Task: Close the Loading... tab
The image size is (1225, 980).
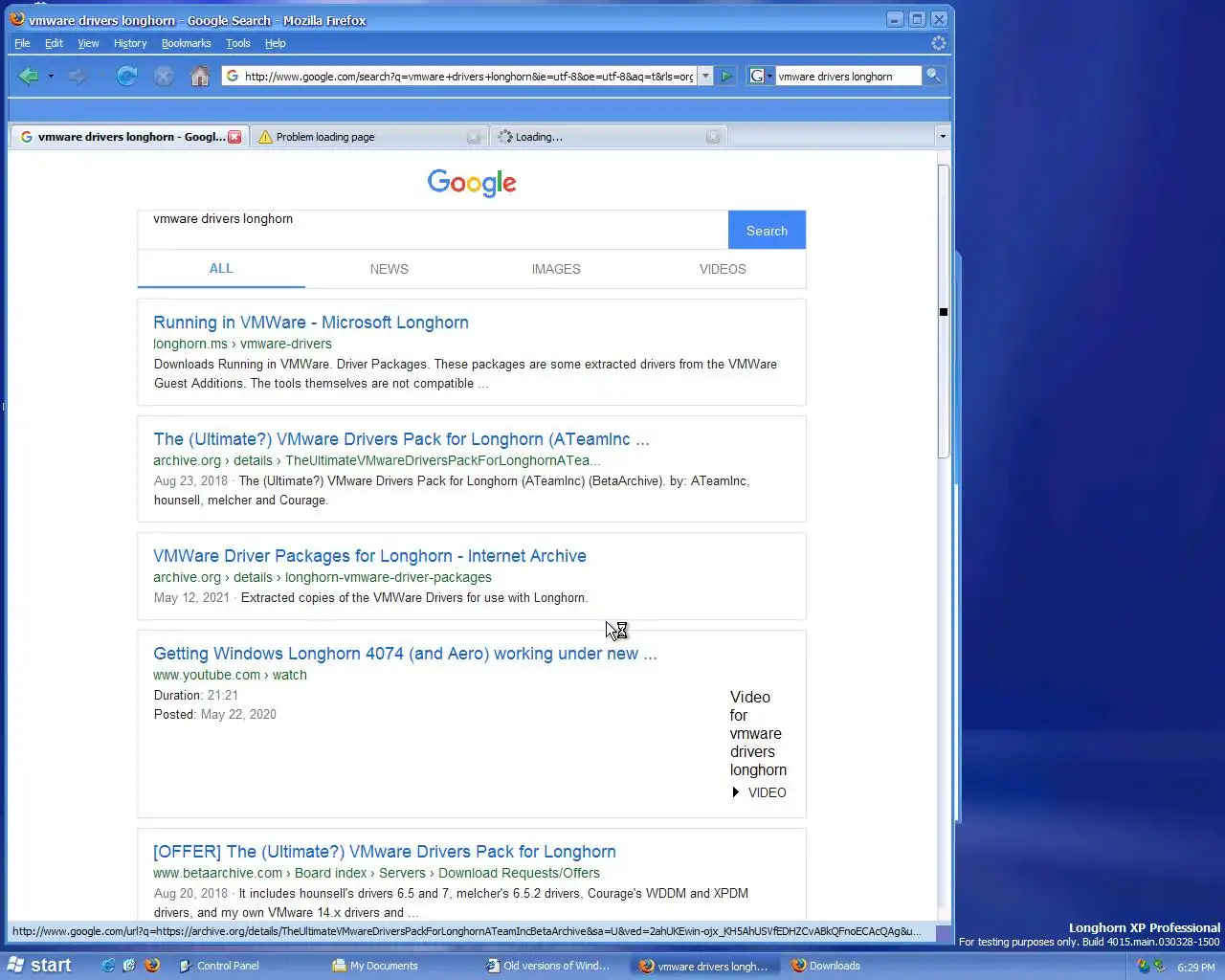Action: click(x=712, y=137)
